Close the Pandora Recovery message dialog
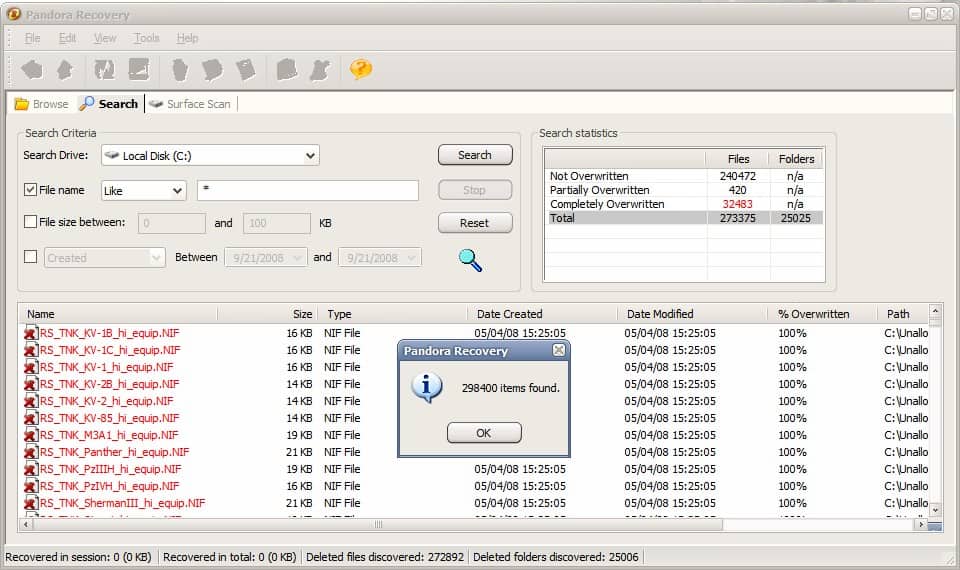 click(x=558, y=350)
